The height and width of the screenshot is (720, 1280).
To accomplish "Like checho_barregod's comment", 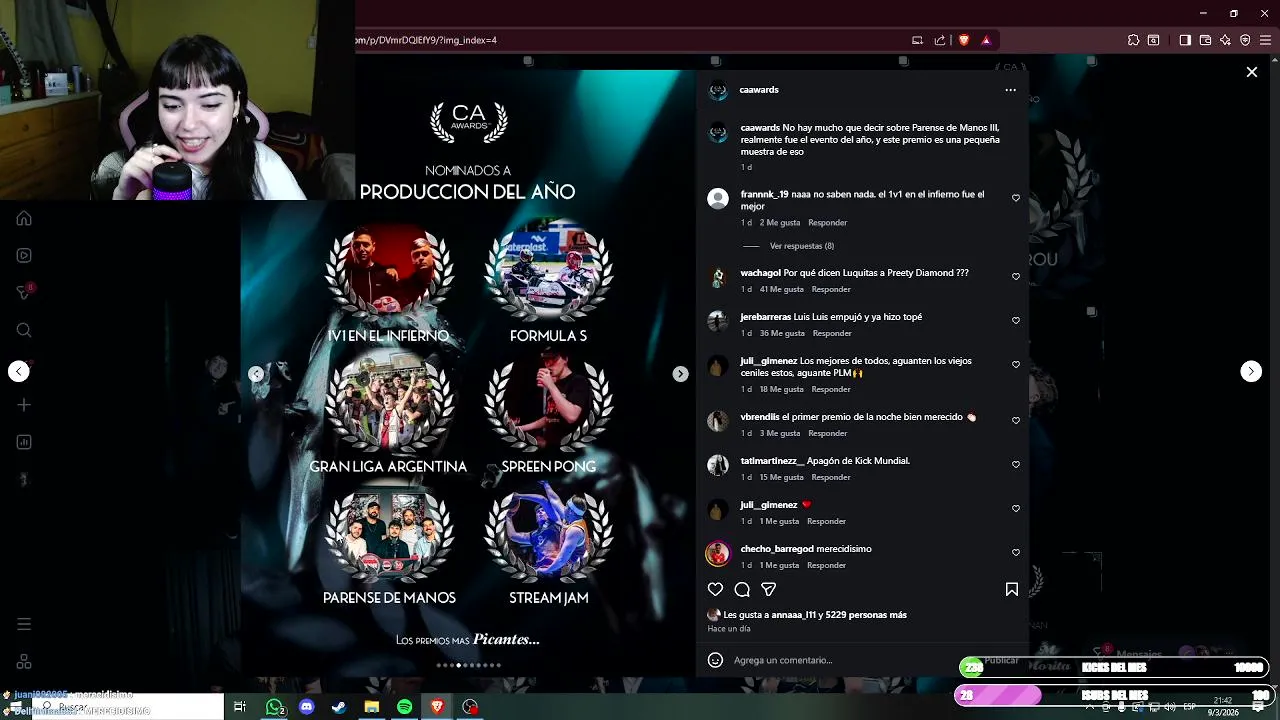I will coord(1016,552).
